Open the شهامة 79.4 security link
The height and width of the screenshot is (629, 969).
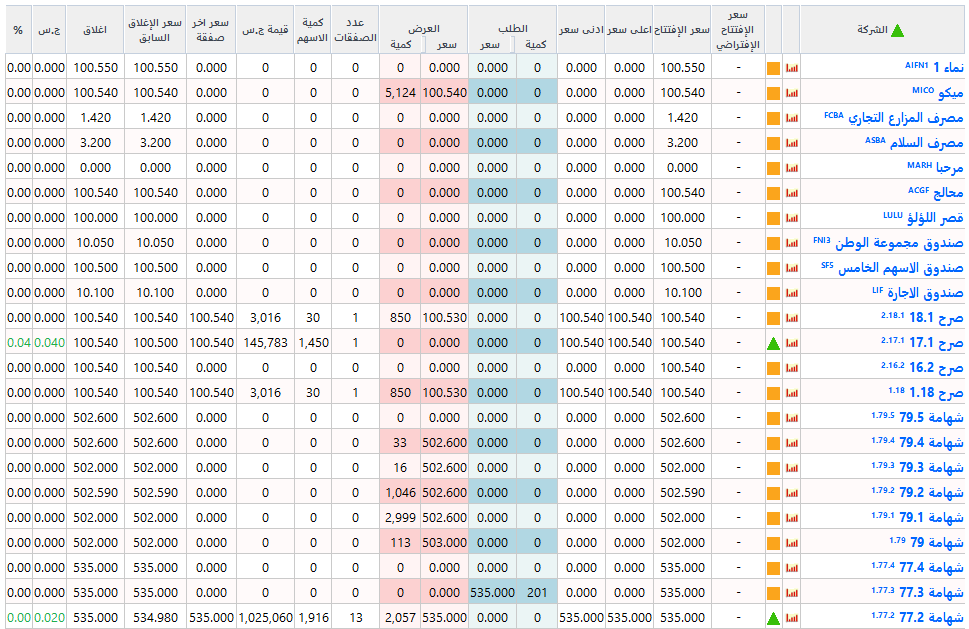pos(917,442)
